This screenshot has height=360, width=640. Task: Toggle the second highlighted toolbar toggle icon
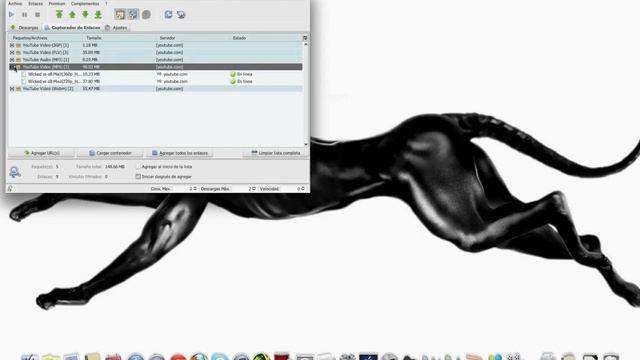[133, 15]
